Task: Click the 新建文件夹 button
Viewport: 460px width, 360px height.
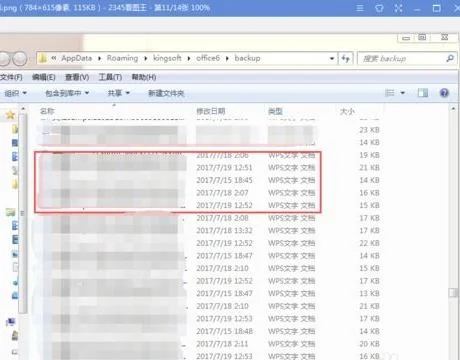Action: (x=166, y=93)
